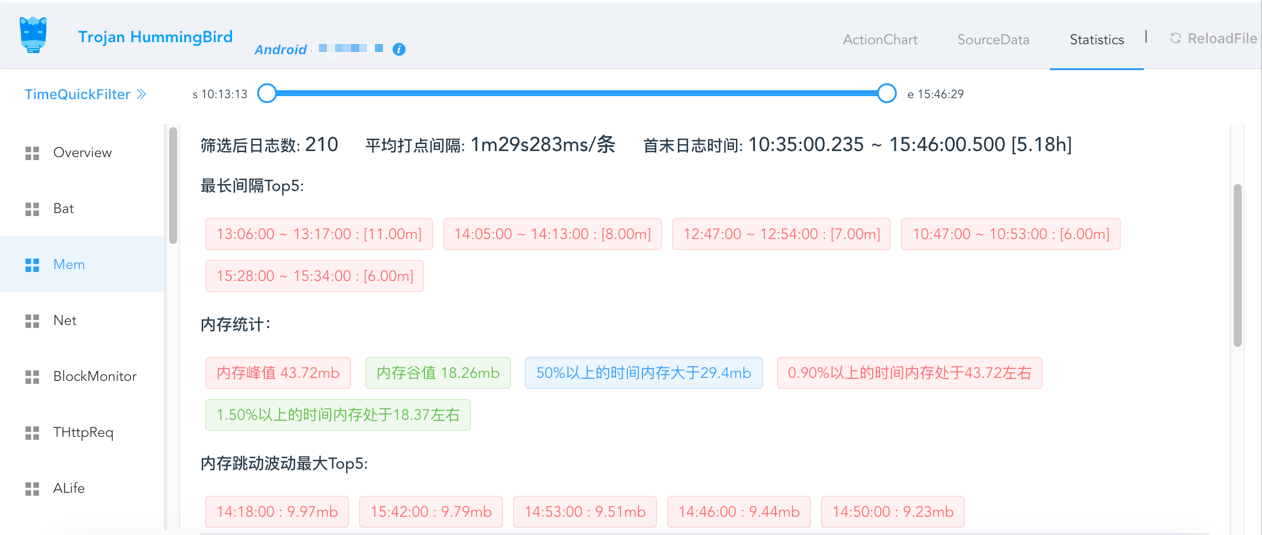
Task: Click the time slider end handle
Action: coord(887,93)
